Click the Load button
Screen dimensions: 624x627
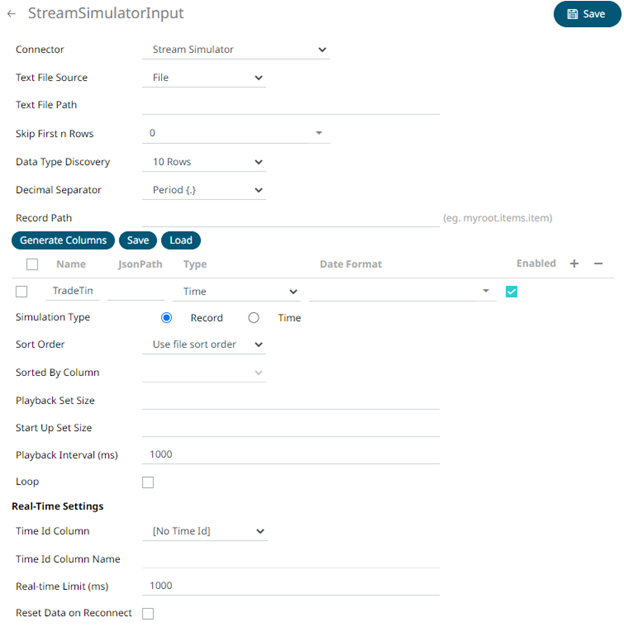[180, 240]
